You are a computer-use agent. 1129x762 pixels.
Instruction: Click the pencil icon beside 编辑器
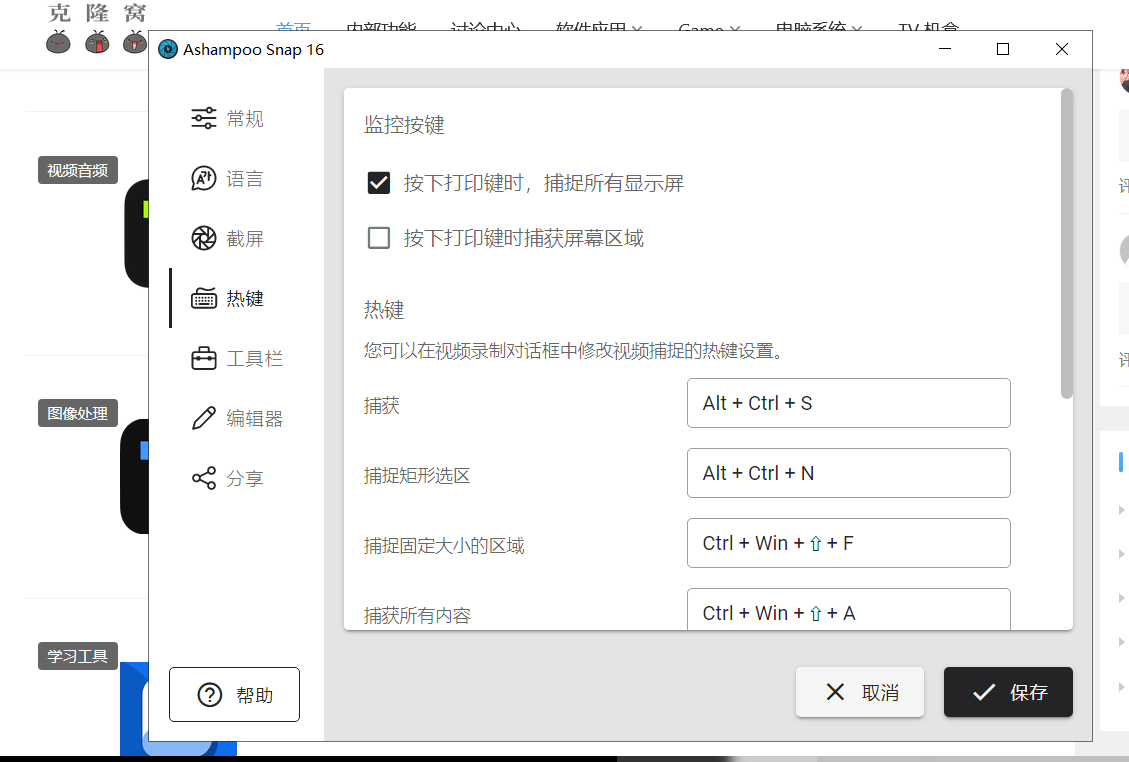pos(204,418)
